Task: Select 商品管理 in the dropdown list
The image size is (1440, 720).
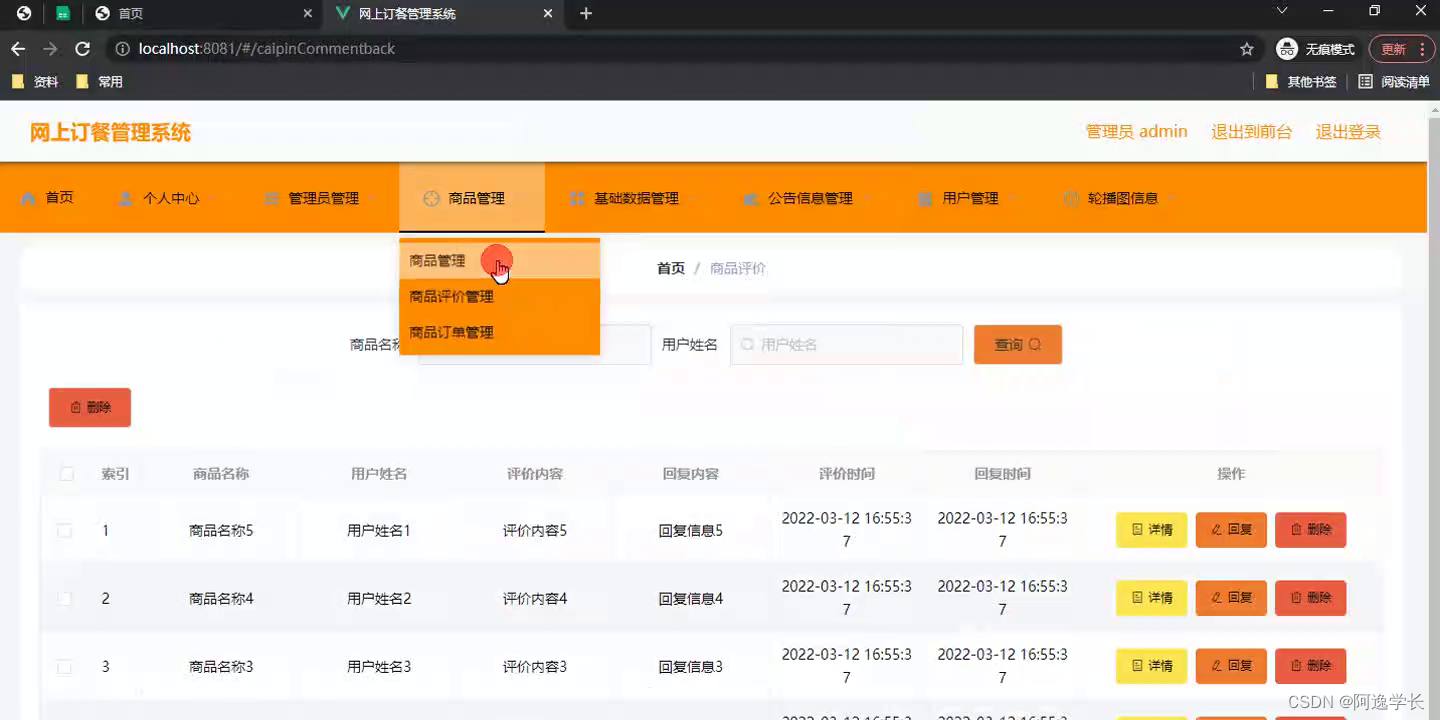Action: point(499,261)
